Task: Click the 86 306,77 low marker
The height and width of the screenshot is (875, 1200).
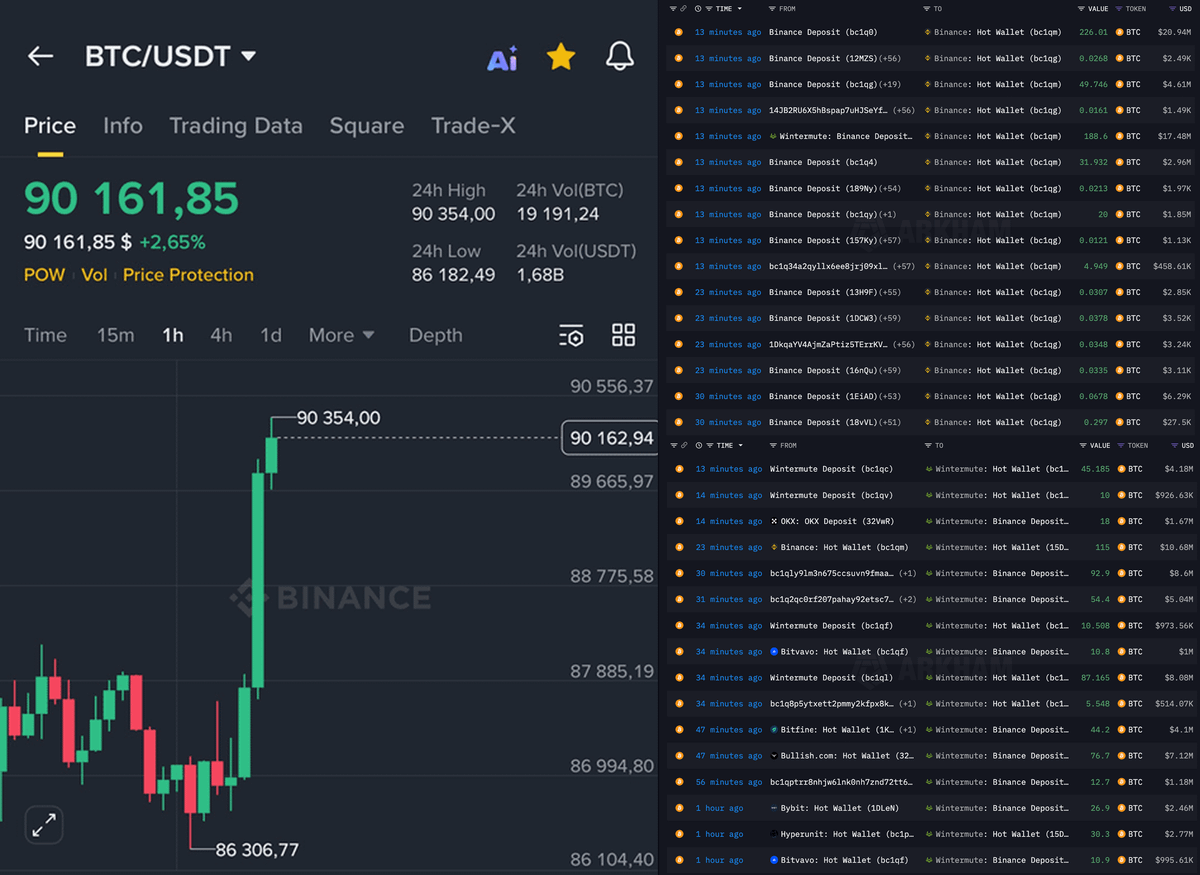Action: pos(257,850)
